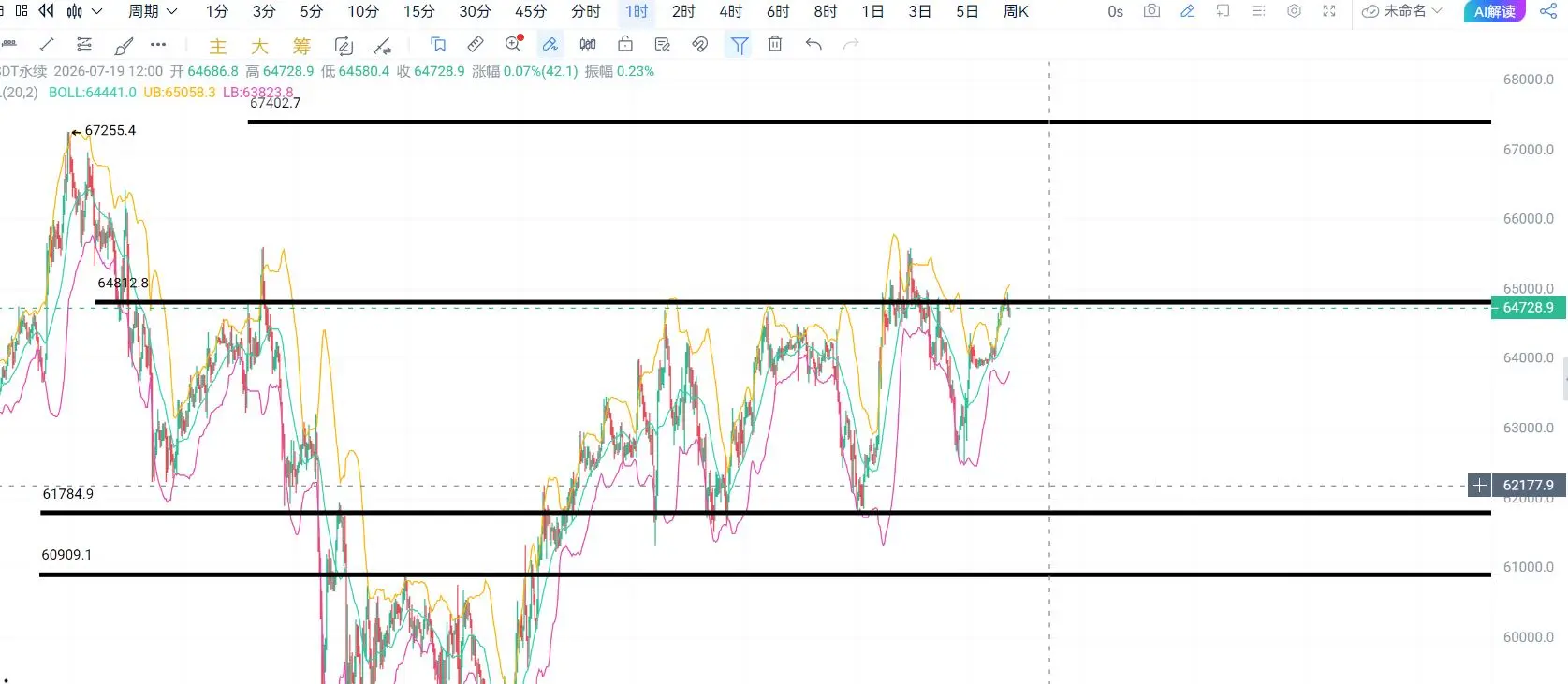The height and width of the screenshot is (684, 1568).
Task: Click the plus button beside 62177.9
Action: pyautogui.click(x=1479, y=485)
